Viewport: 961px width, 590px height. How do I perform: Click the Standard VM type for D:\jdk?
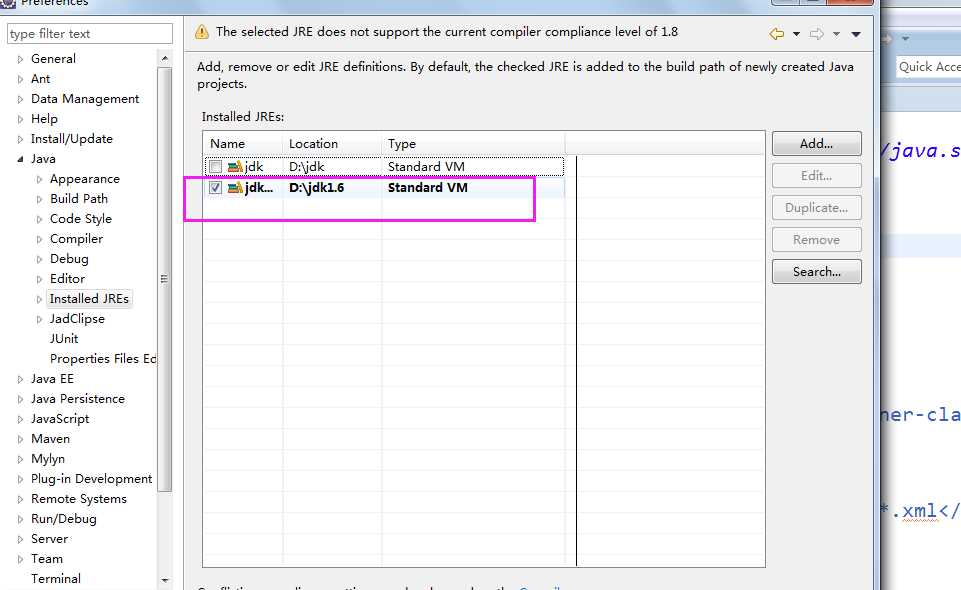(426, 167)
